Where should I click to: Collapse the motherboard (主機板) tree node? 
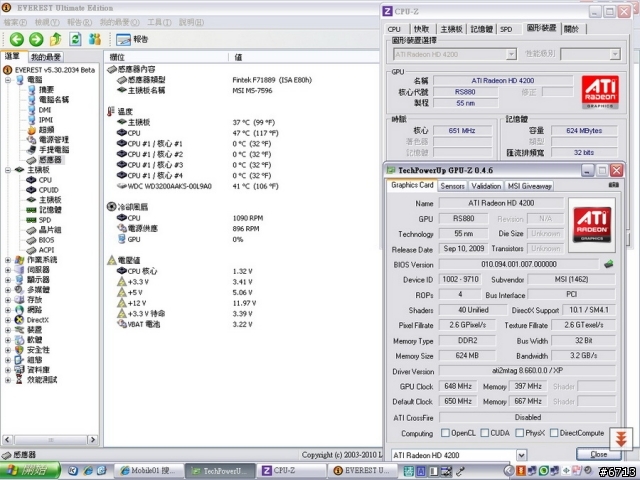8,170
